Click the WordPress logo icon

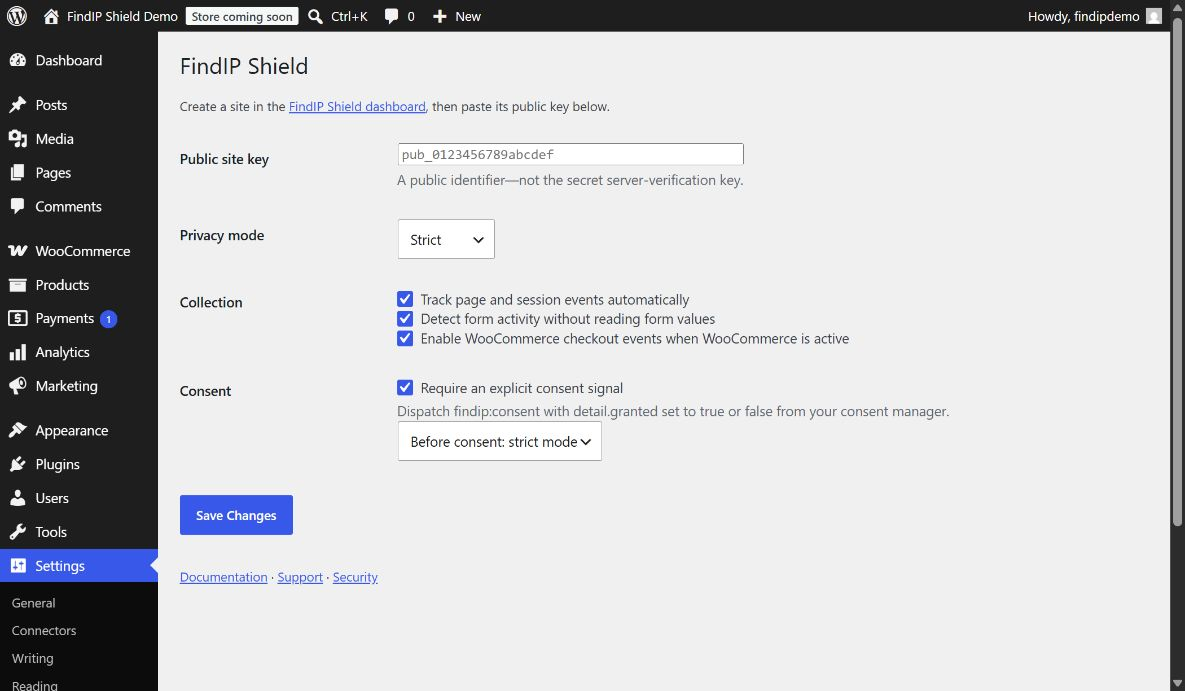[x=17, y=16]
